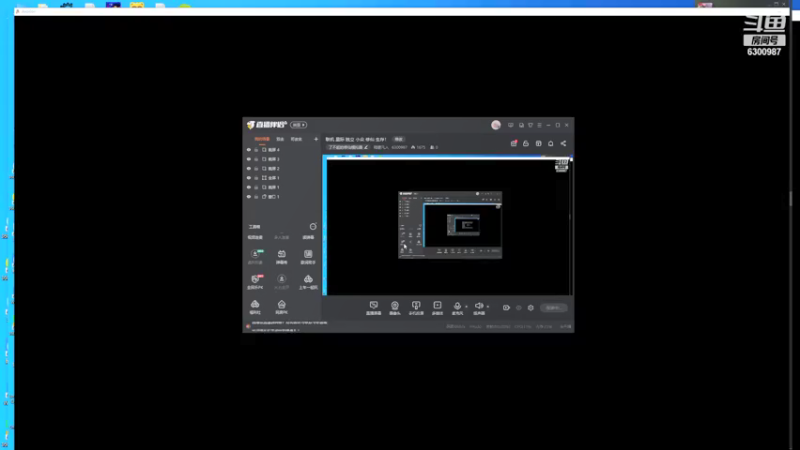This screenshot has height=450, width=800.
Task: Start recording with the camcorder icon
Action: click(x=506, y=308)
